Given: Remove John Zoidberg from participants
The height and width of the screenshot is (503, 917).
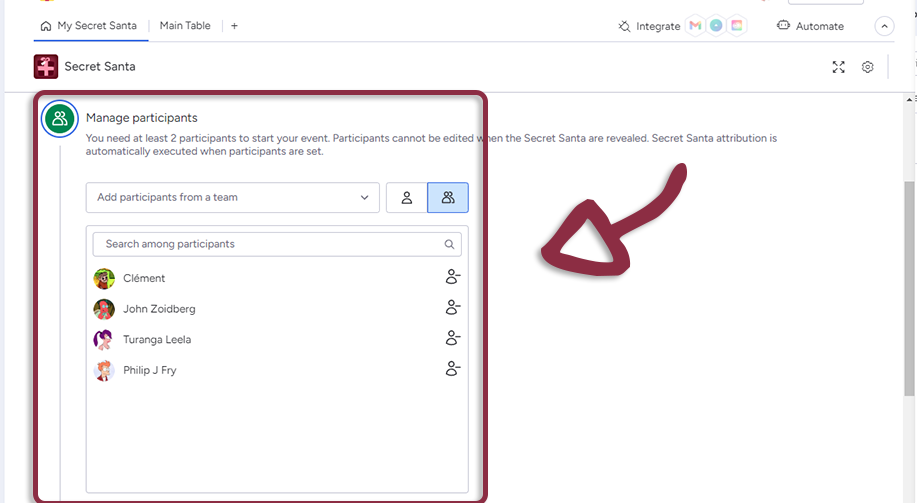Looking at the screenshot, I should pyautogui.click(x=453, y=308).
